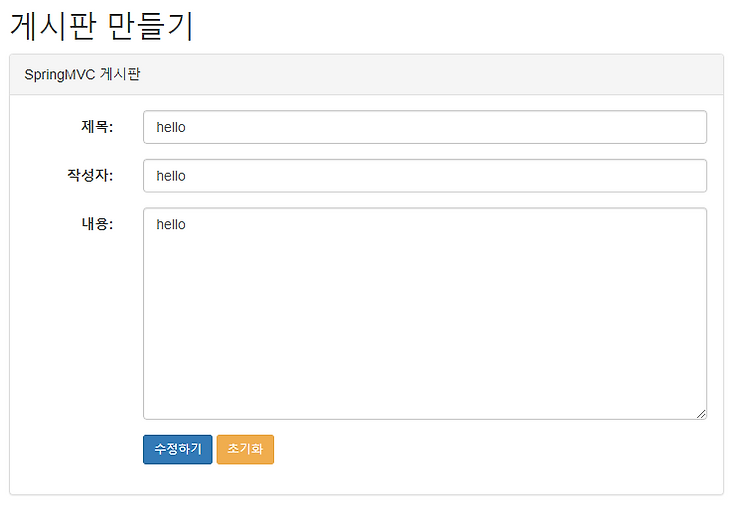Viewport: 750px width, 521px height.
Task: Focus the 제목 title input field
Action: [x=425, y=127]
